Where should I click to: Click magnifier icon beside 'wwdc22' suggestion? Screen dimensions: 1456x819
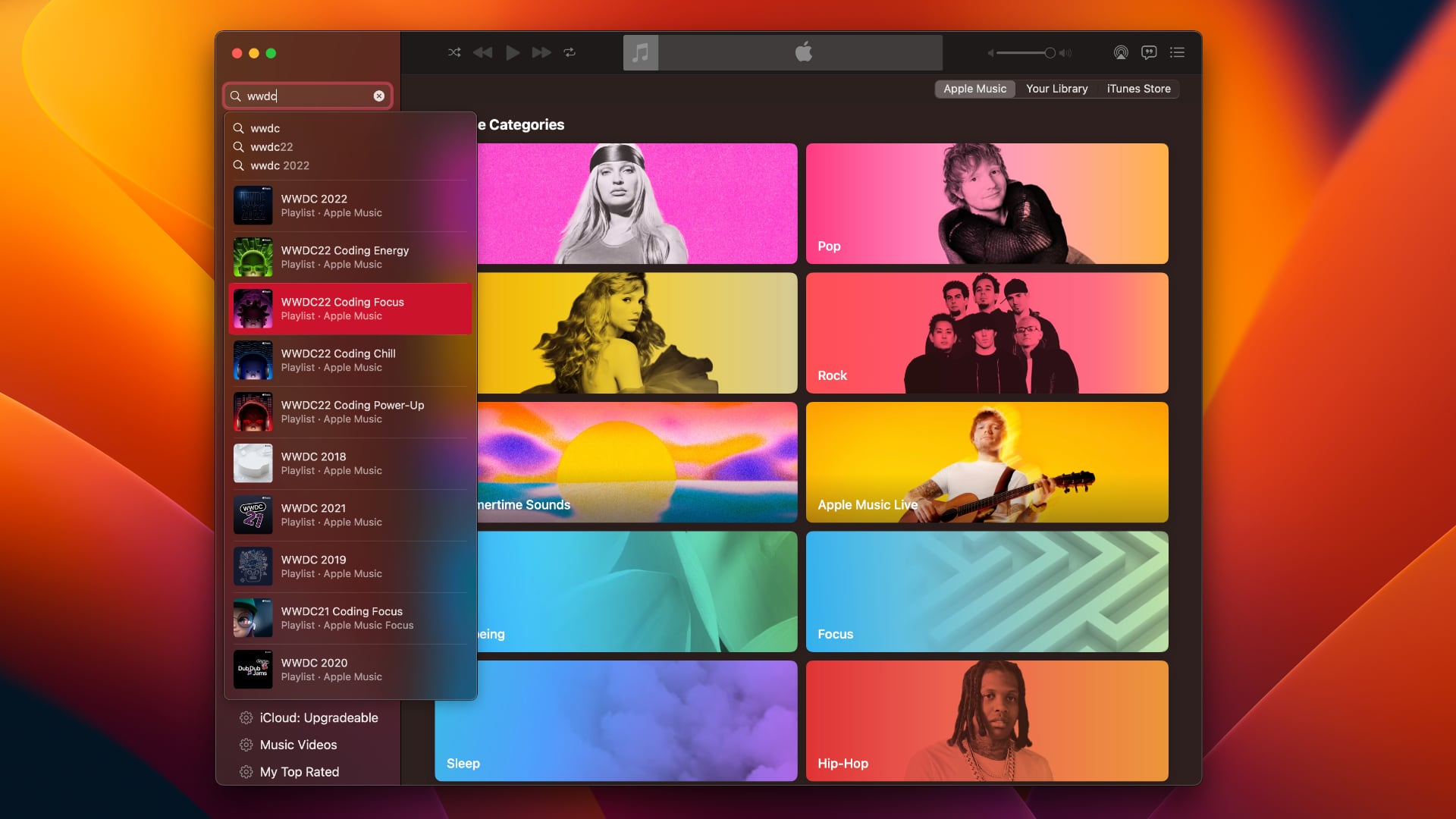[x=238, y=147]
